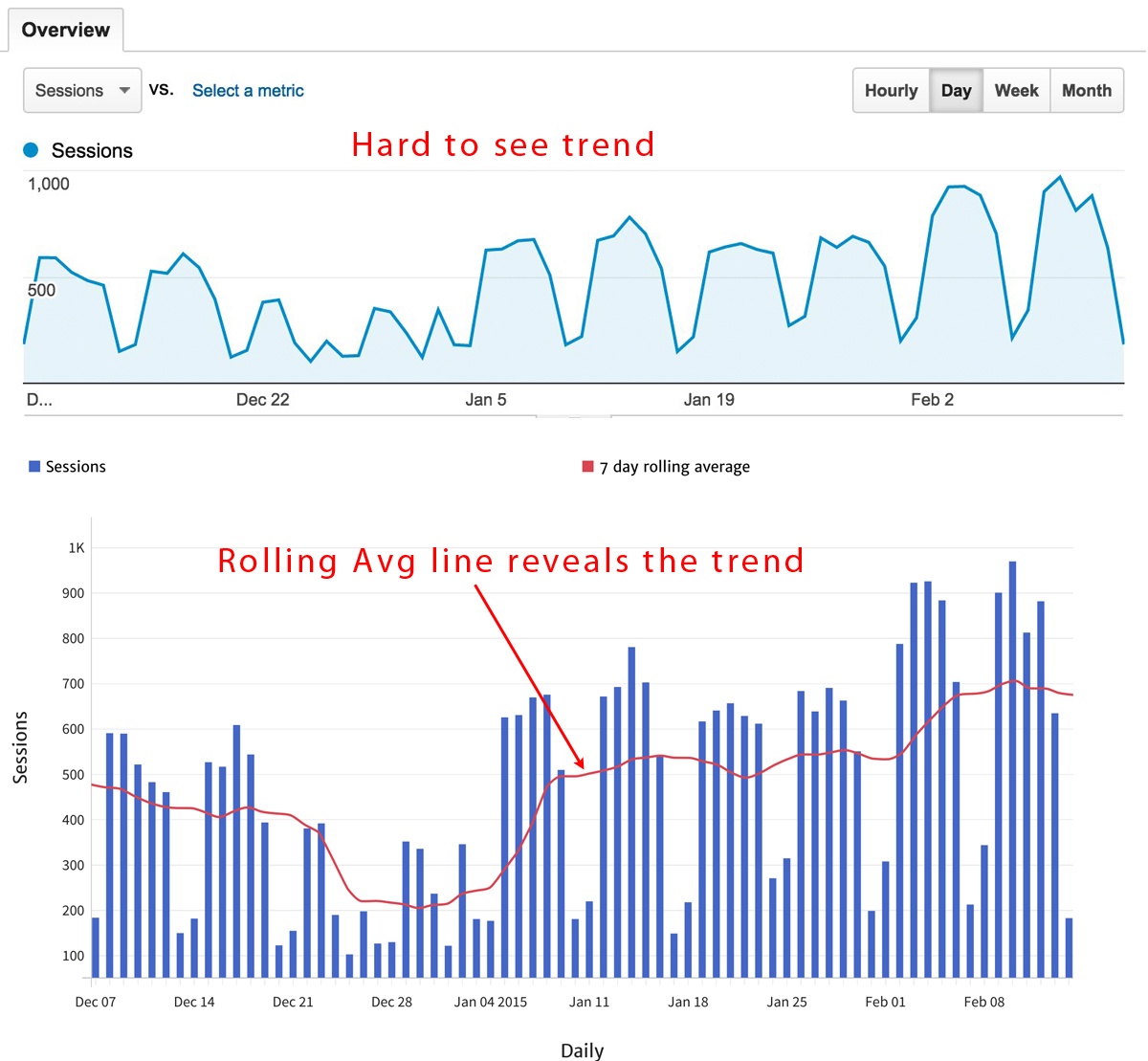
Task: Open the Select a metric picker
Action: click(248, 90)
